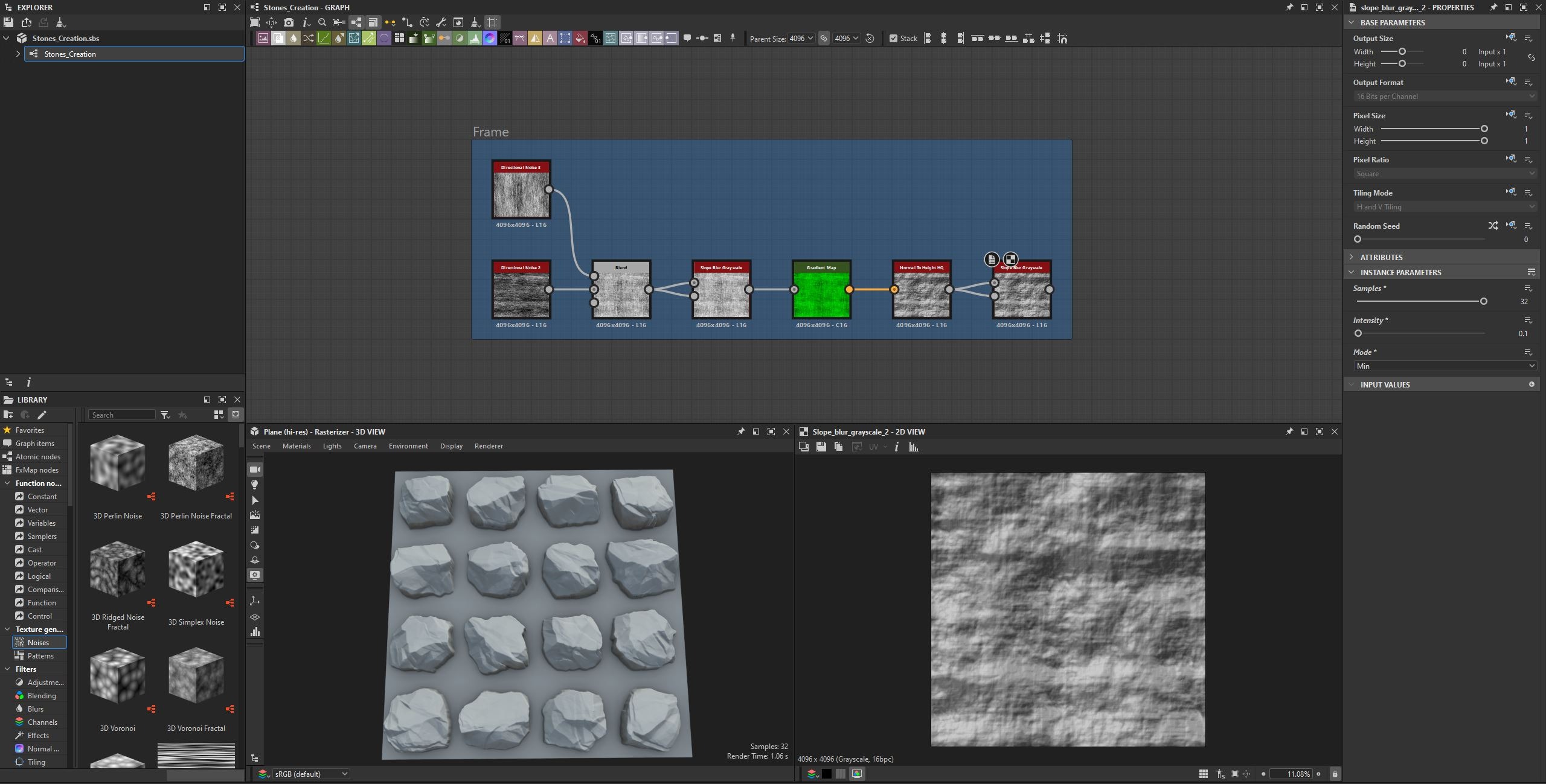Add a comment from the graph toolbar

tap(687, 38)
